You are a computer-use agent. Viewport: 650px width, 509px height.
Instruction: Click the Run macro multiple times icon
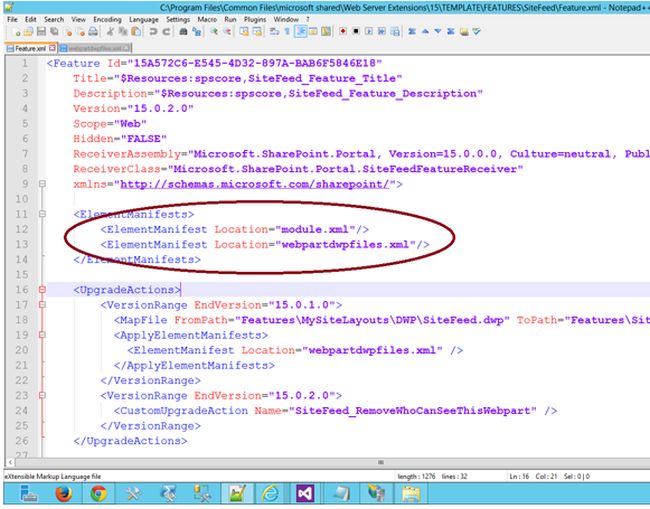(381, 31)
